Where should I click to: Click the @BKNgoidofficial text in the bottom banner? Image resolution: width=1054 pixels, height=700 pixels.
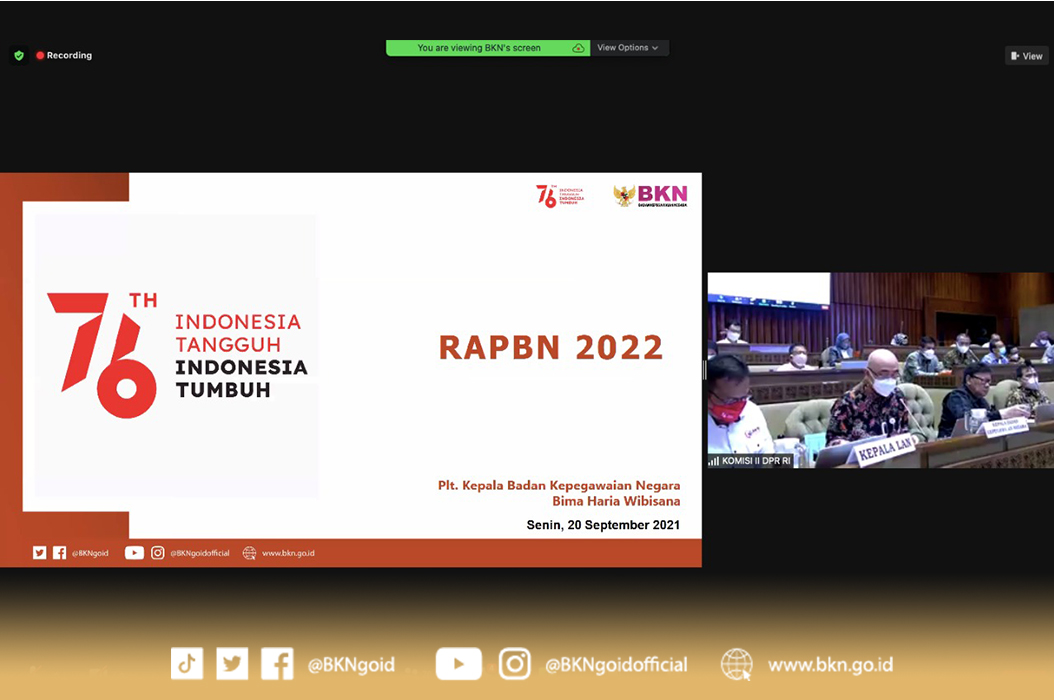click(x=616, y=664)
